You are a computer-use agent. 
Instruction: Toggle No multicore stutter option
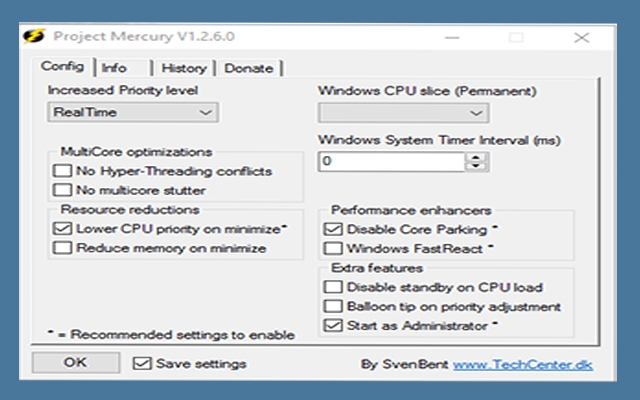tap(61, 189)
